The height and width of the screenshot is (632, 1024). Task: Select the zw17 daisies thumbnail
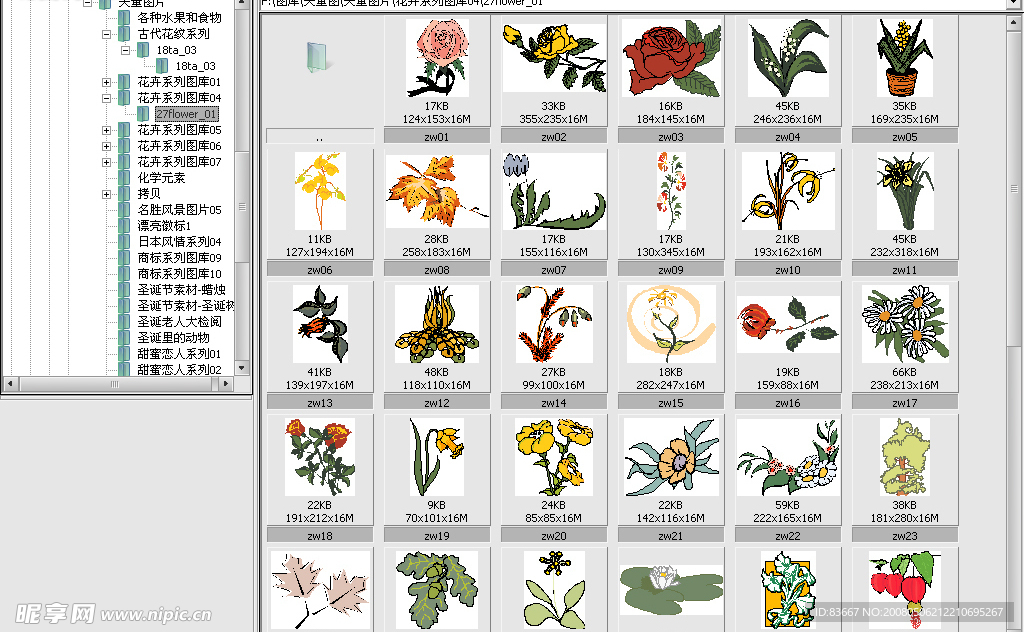tap(905, 324)
